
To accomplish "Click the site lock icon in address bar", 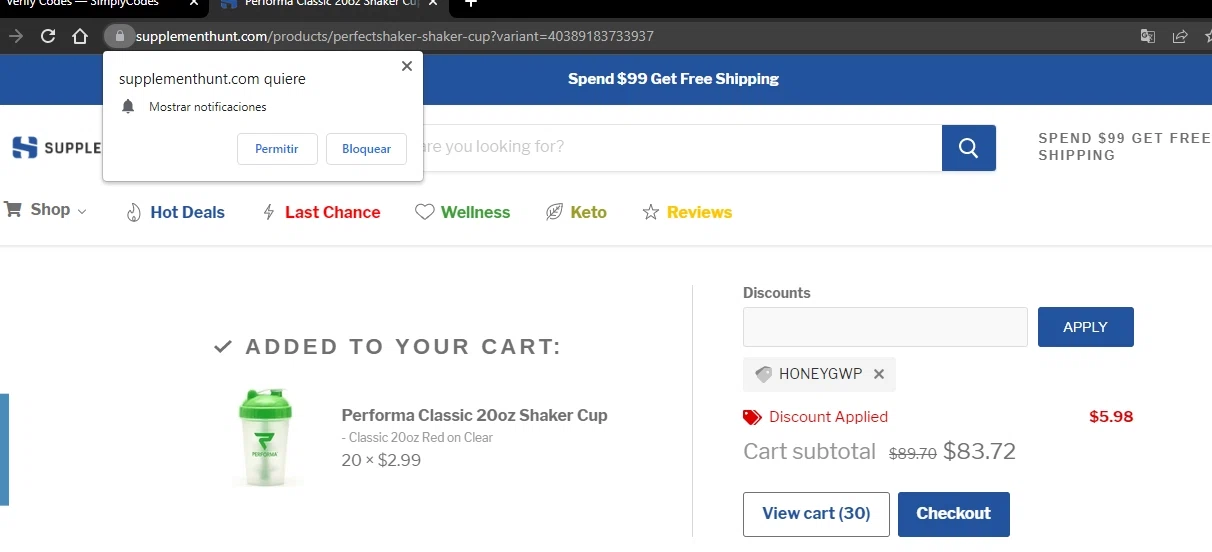I will [x=119, y=36].
